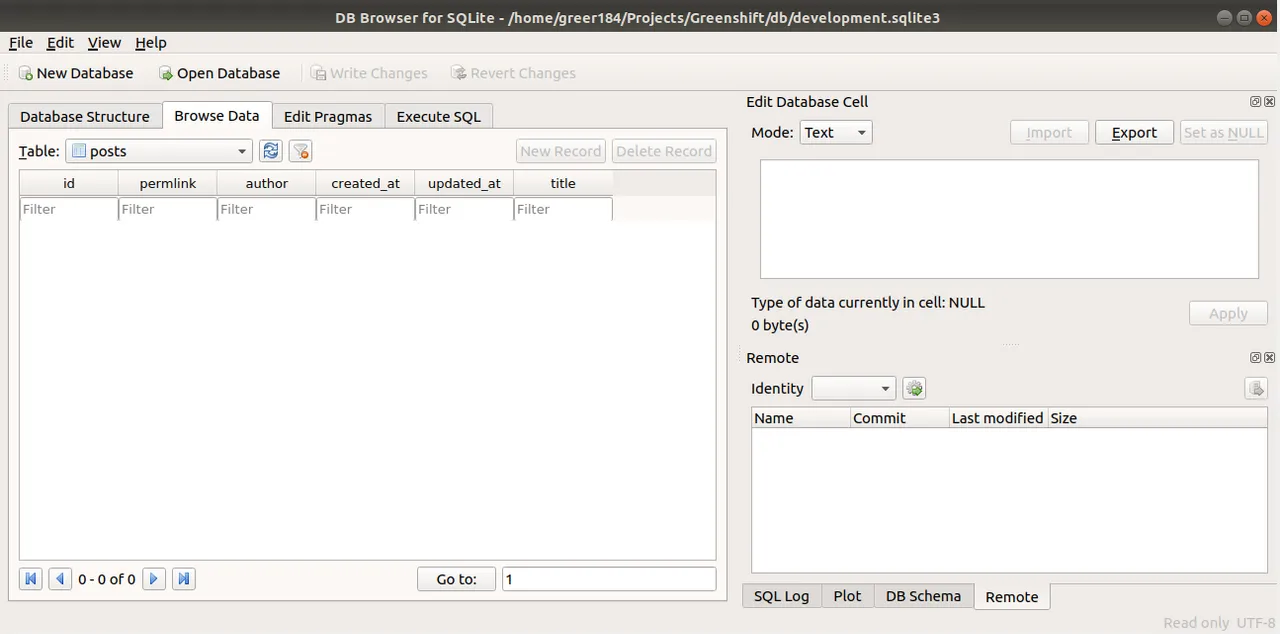Click the filter field under id column

(69, 209)
